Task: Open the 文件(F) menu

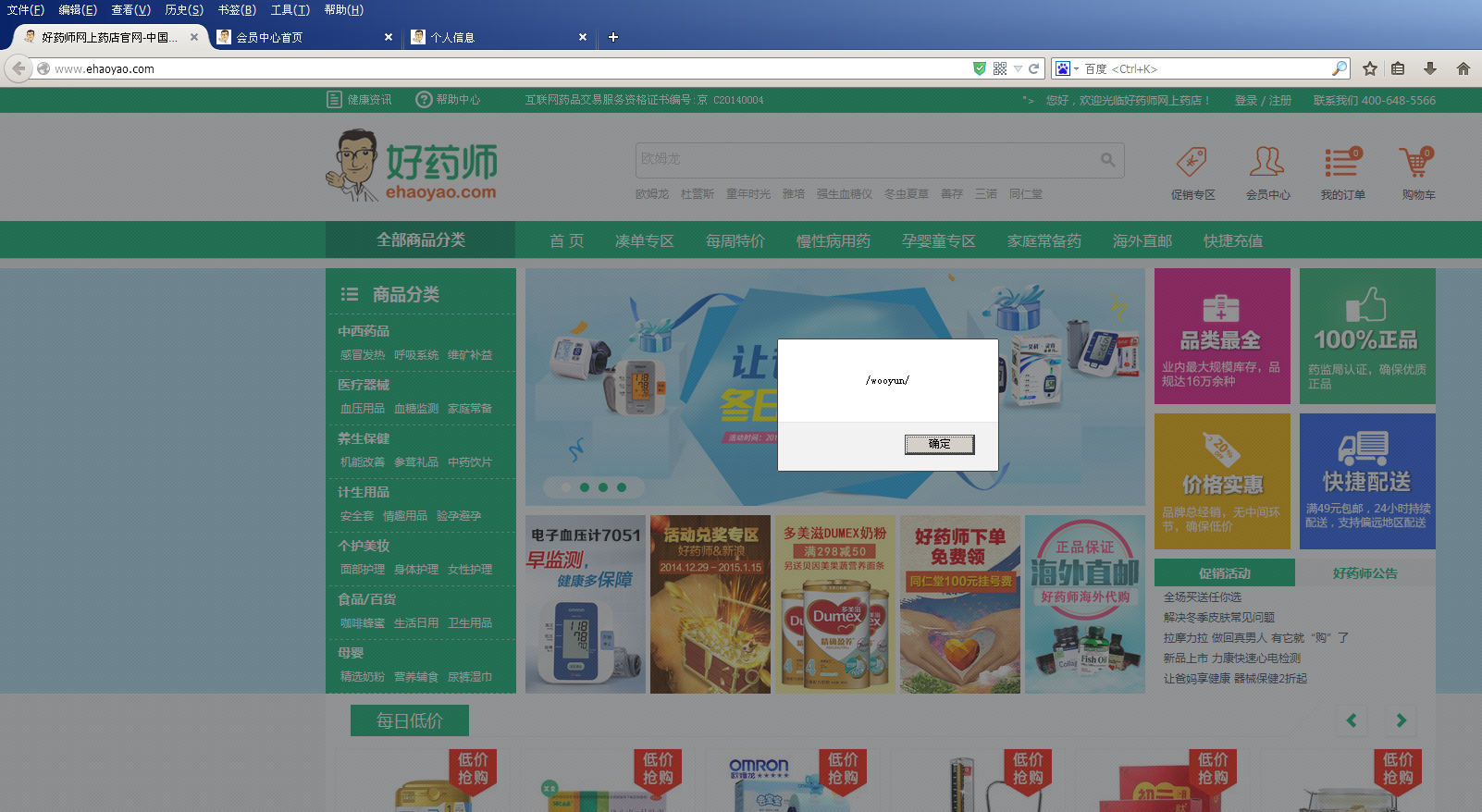Action: click(x=26, y=10)
